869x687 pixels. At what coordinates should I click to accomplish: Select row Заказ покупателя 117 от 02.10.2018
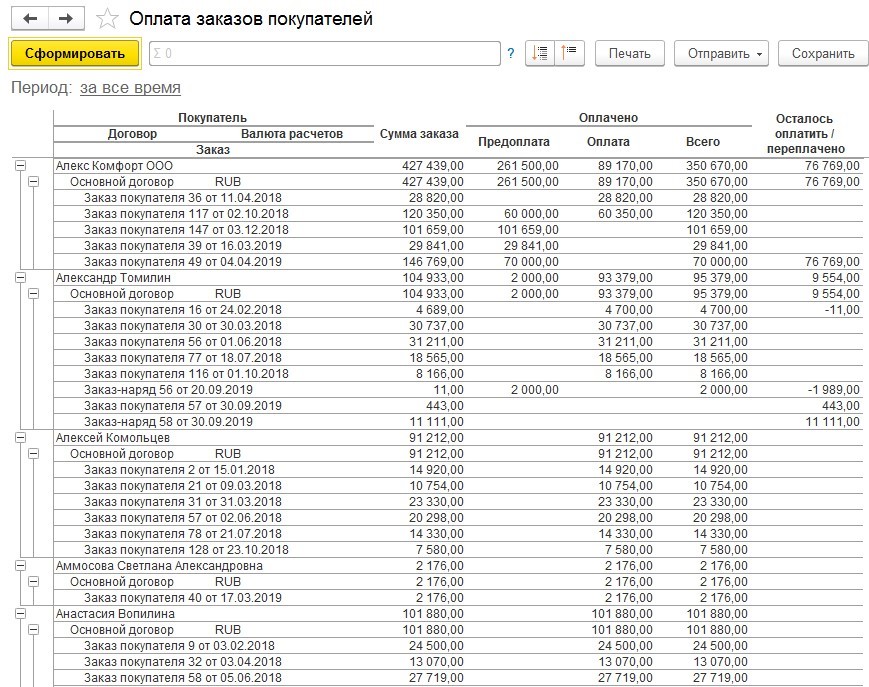[x=186, y=214]
